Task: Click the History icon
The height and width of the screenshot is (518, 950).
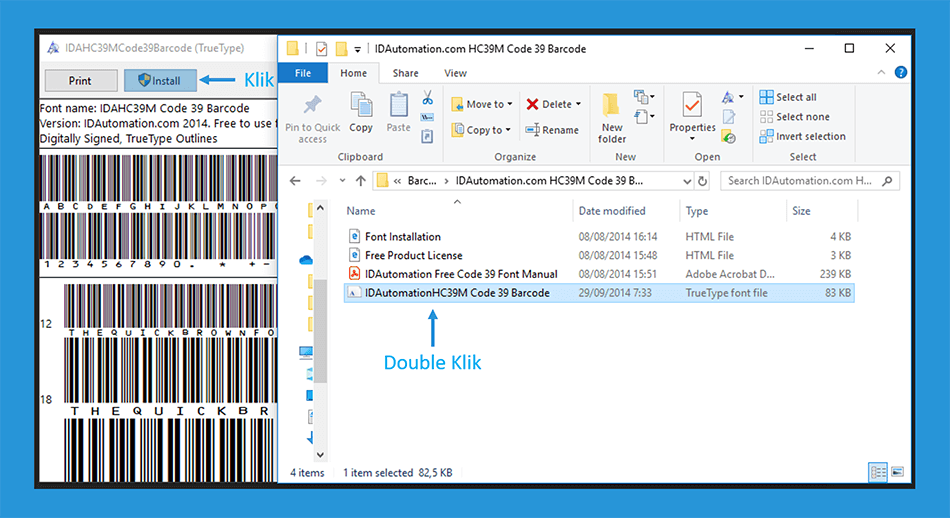Action: click(x=729, y=138)
